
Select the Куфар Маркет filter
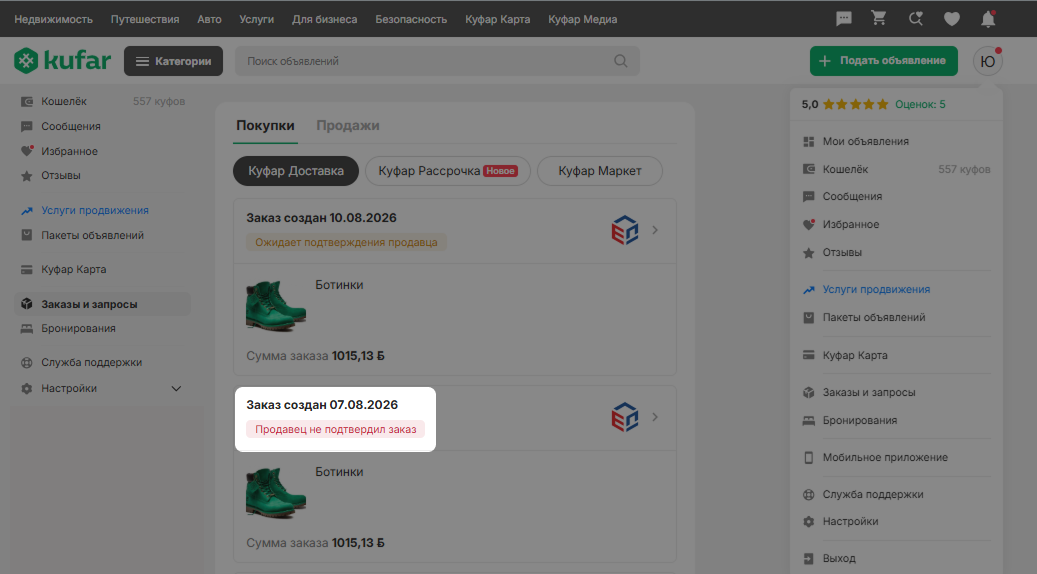click(600, 171)
